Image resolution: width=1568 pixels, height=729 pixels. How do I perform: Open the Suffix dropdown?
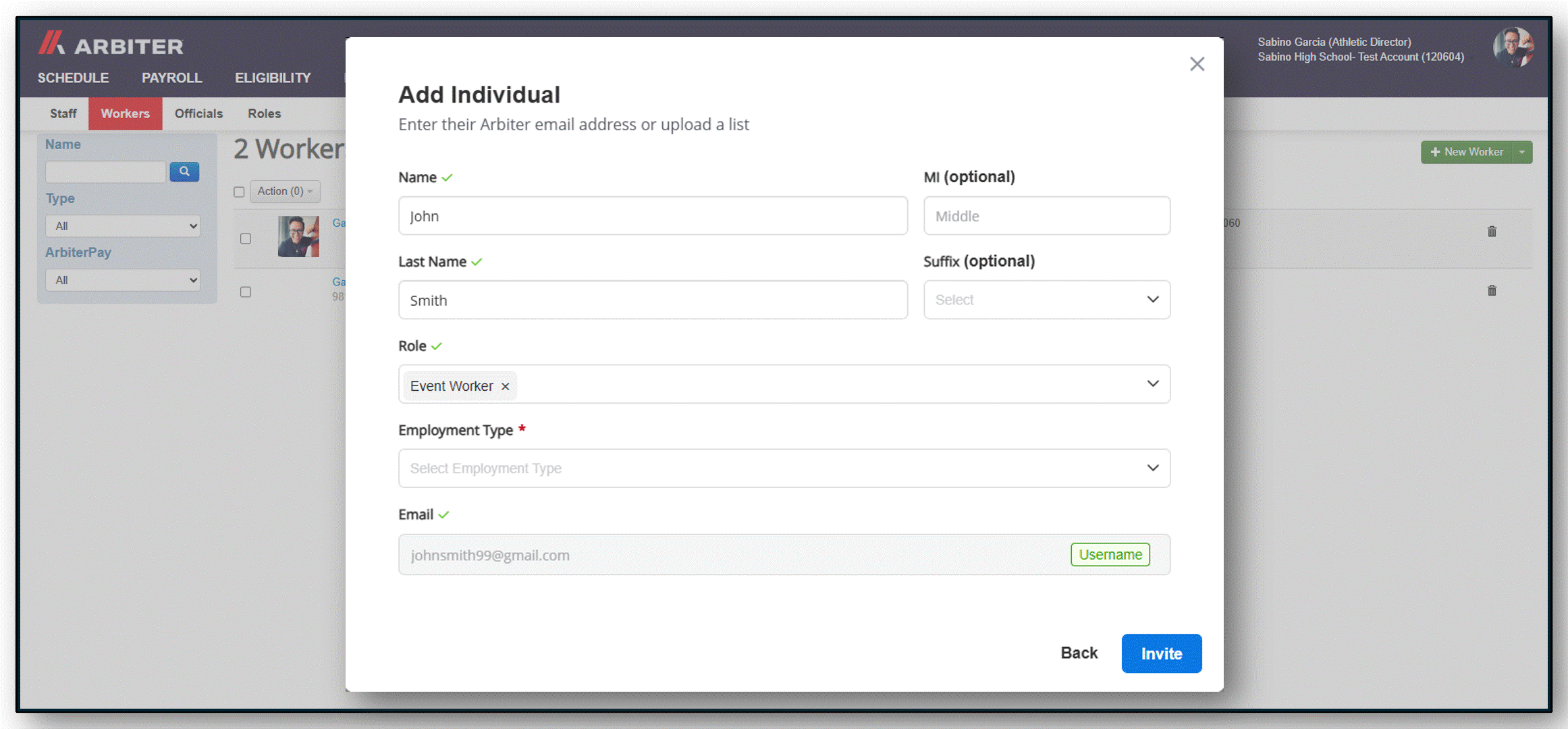(1046, 300)
